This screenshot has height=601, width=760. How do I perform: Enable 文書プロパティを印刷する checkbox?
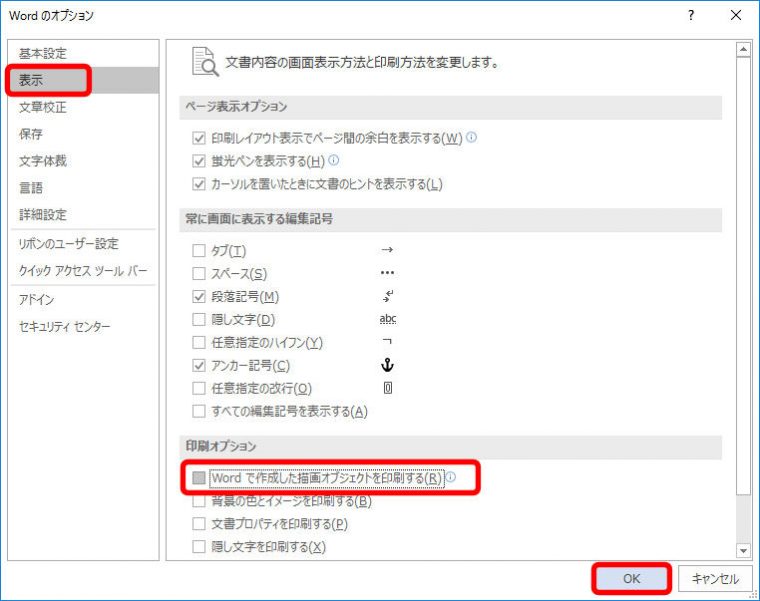(199, 524)
